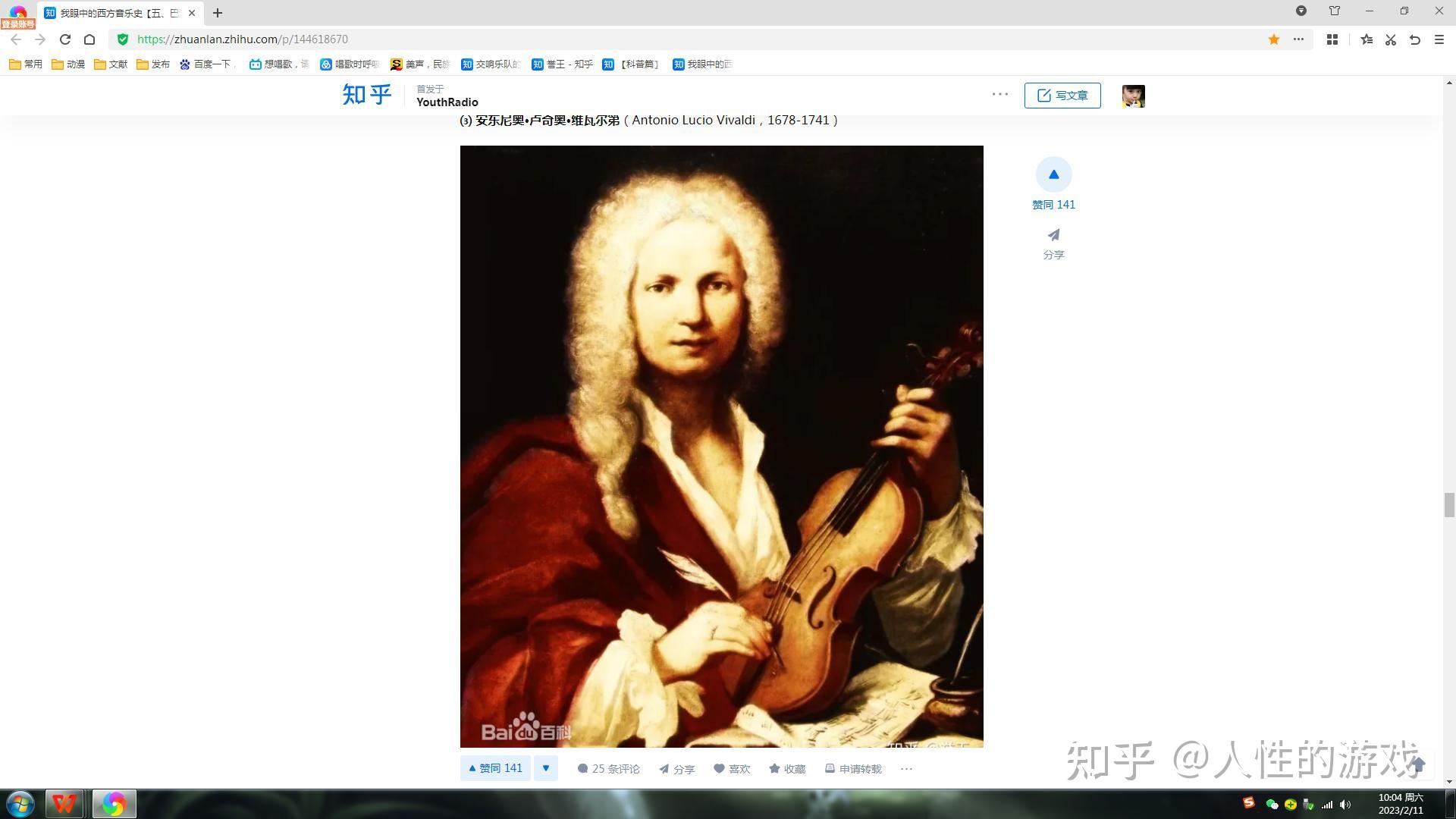The width and height of the screenshot is (1456, 819).
Task: Click 分享 in the bottom action bar
Action: (676, 769)
